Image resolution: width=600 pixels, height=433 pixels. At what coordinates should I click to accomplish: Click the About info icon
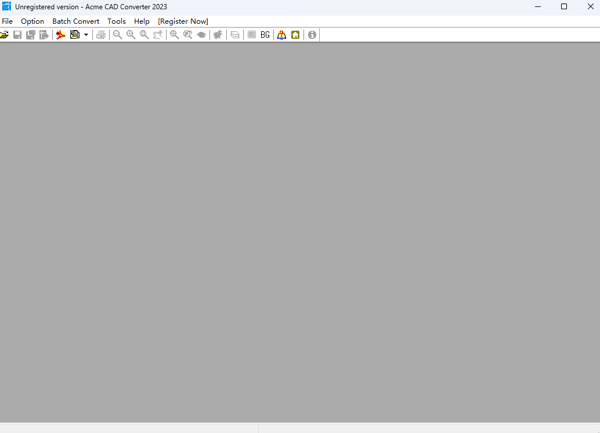coord(312,35)
